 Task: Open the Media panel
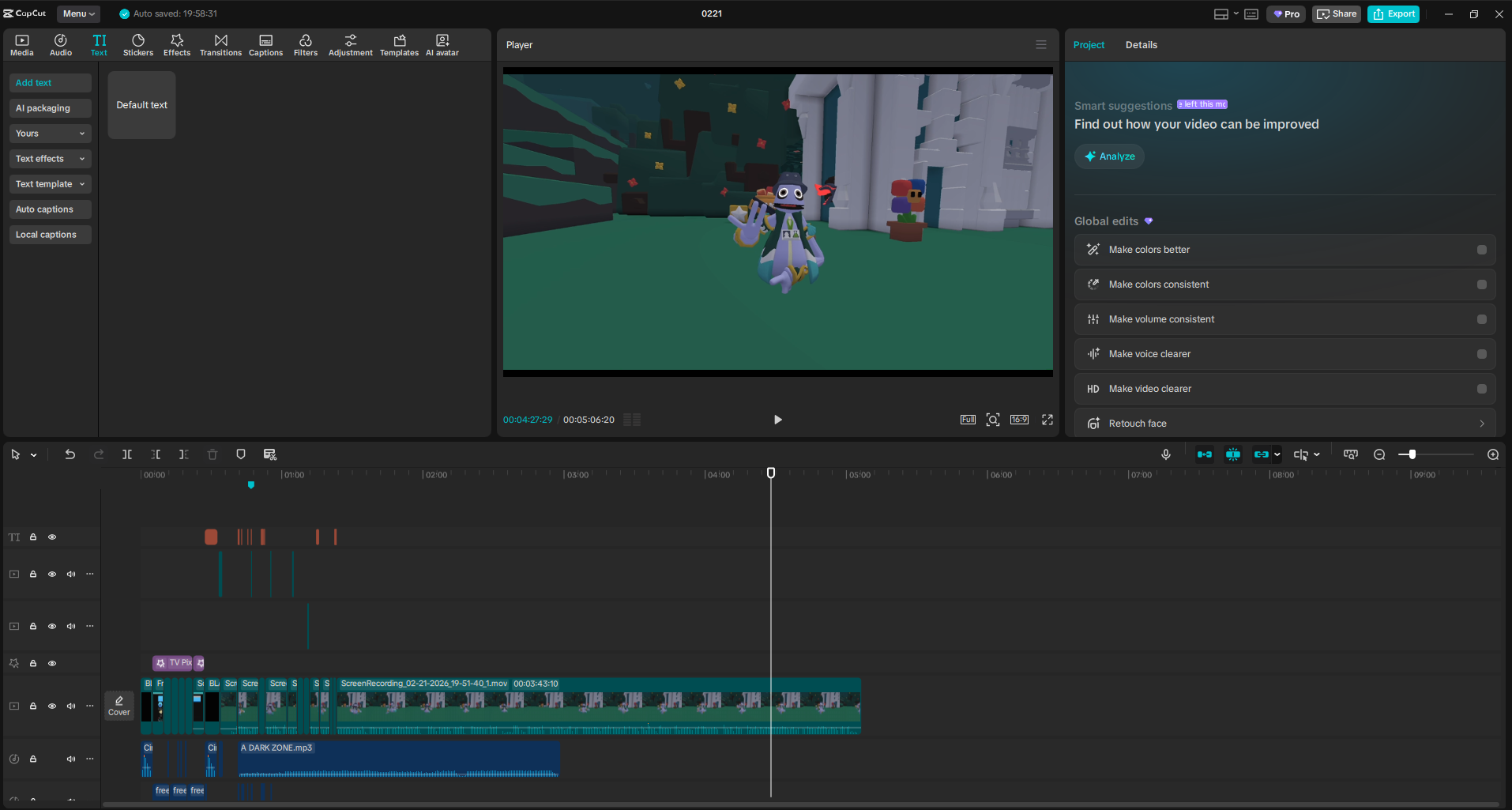coord(22,45)
